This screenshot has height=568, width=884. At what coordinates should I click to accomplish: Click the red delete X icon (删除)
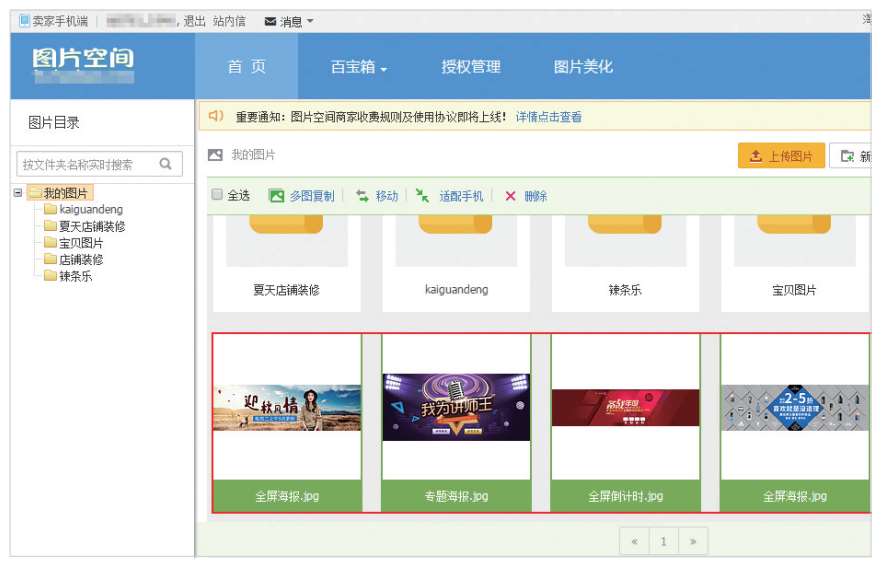[510, 196]
